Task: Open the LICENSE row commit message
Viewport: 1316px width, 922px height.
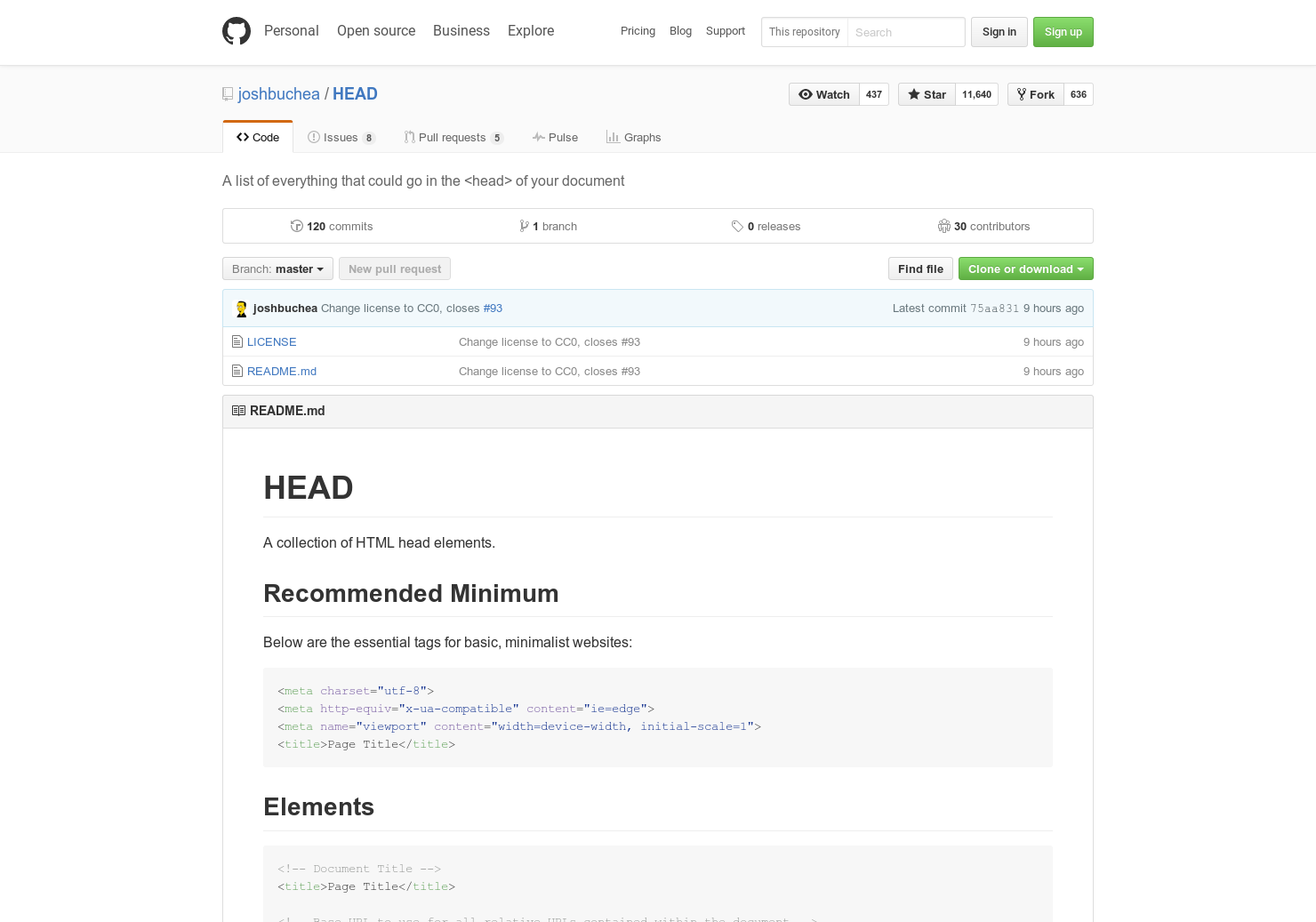Action: [x=550, y=341]
